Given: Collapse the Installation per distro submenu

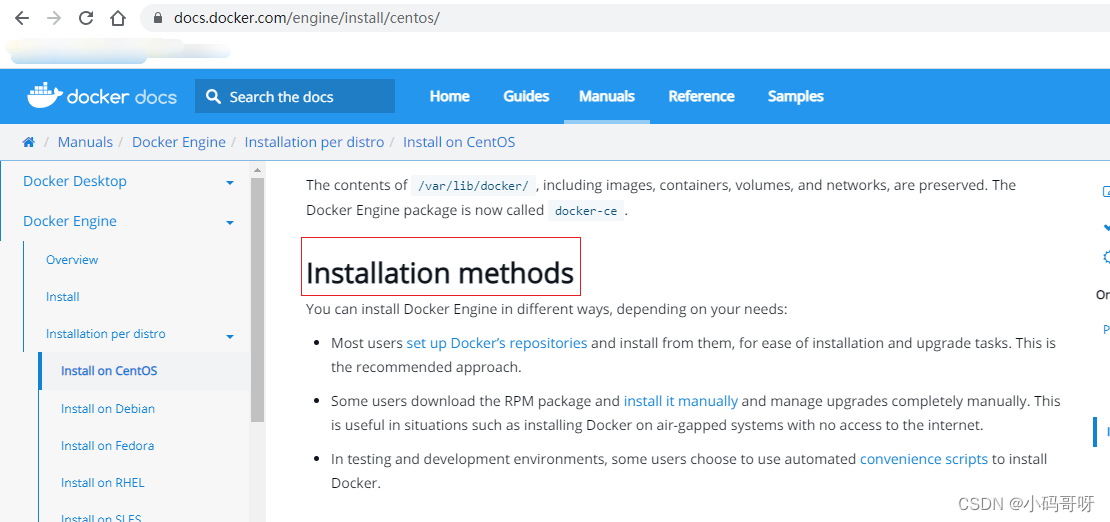Looking at the screenshot, I should coord(230,337).
